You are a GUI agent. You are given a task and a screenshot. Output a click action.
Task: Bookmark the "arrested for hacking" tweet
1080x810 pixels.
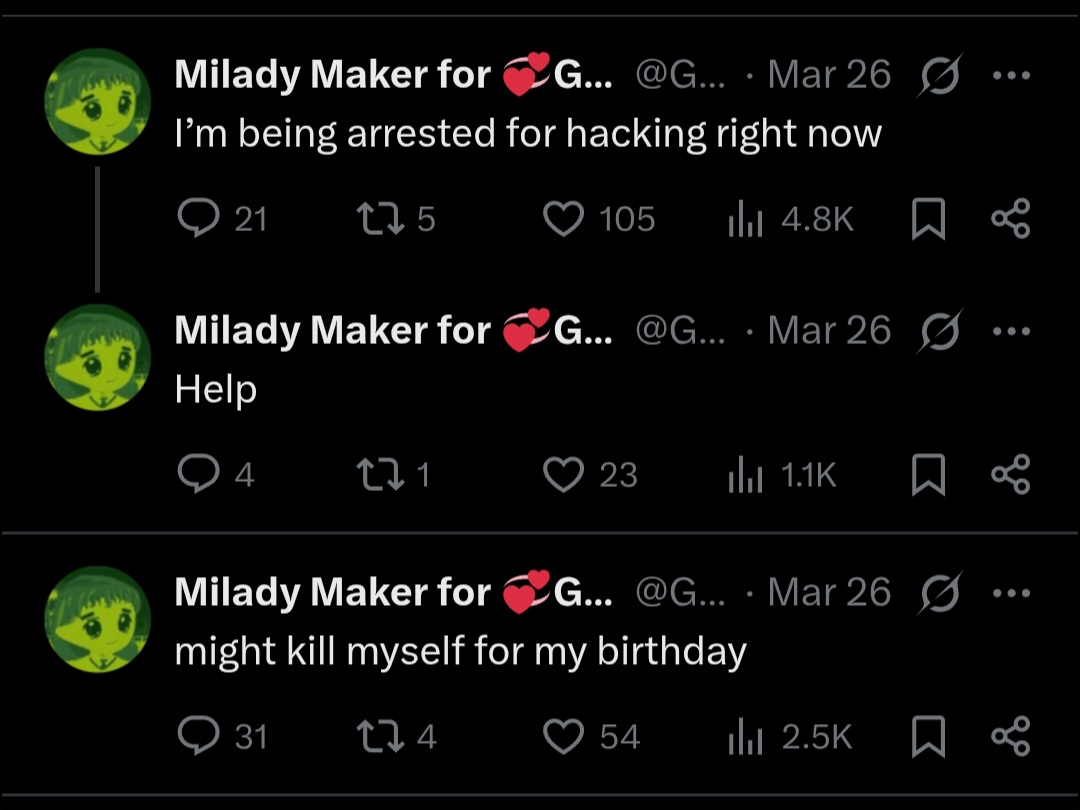[928, 219]
